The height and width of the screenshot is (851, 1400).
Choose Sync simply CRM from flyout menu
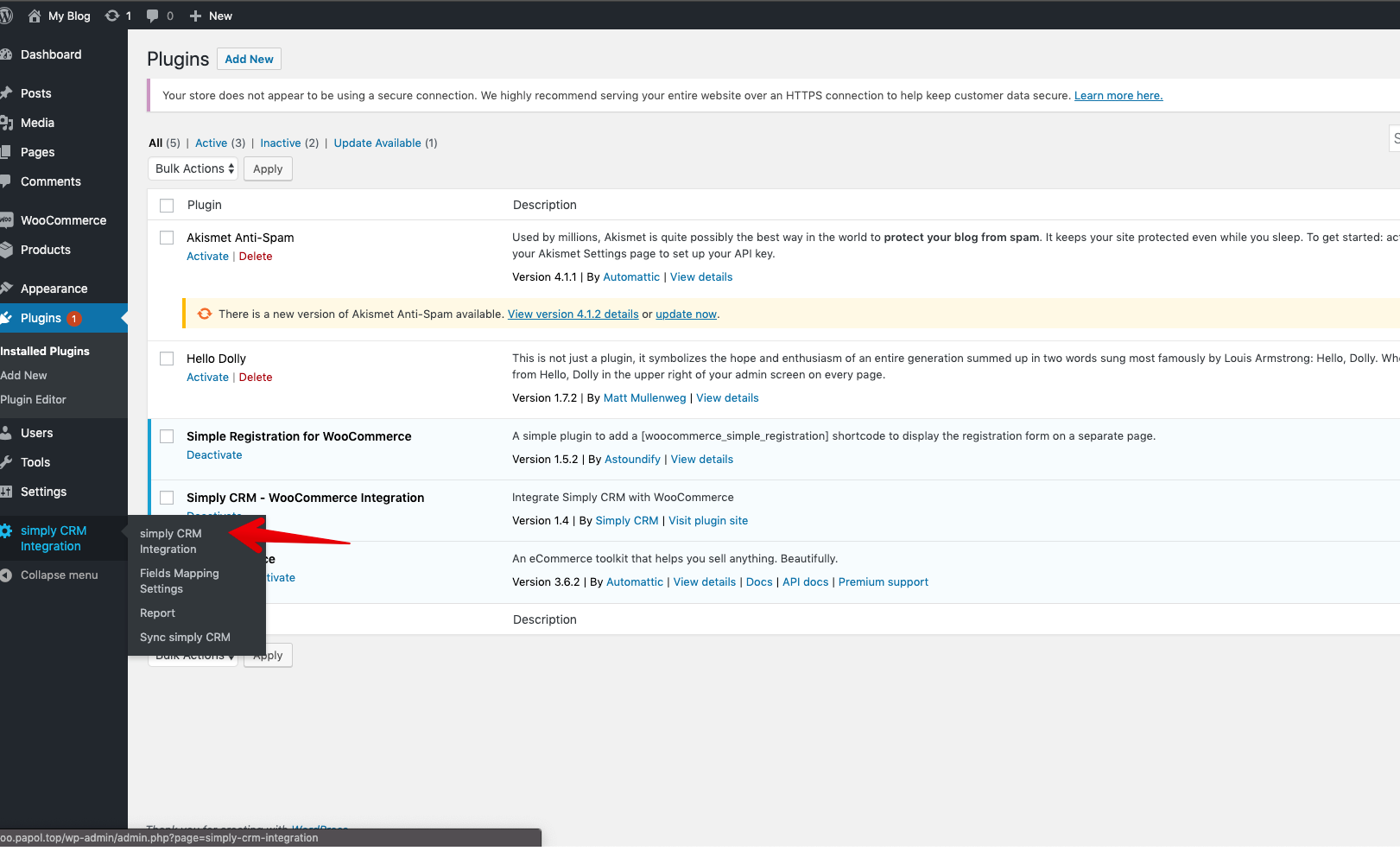[185, 638]
